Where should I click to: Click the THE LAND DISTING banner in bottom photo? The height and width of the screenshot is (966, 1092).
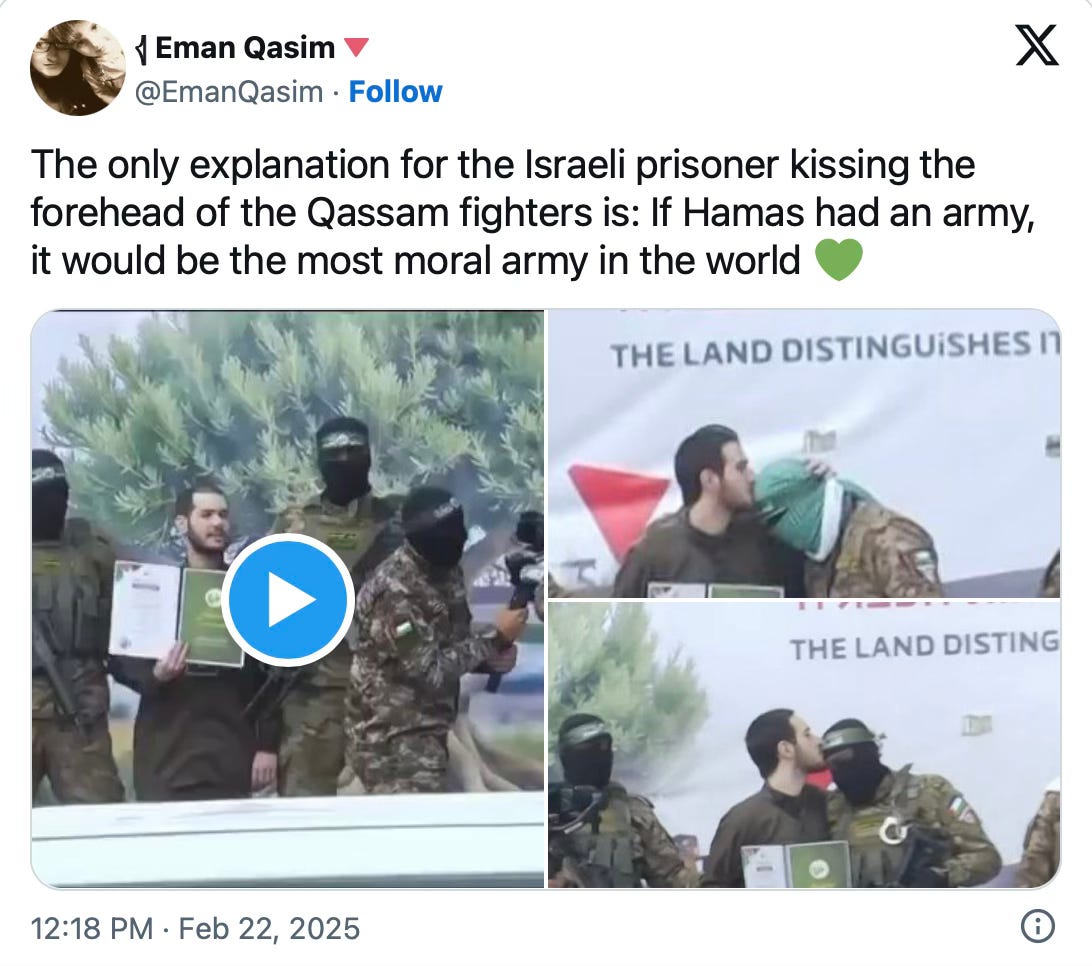(925, 645)
